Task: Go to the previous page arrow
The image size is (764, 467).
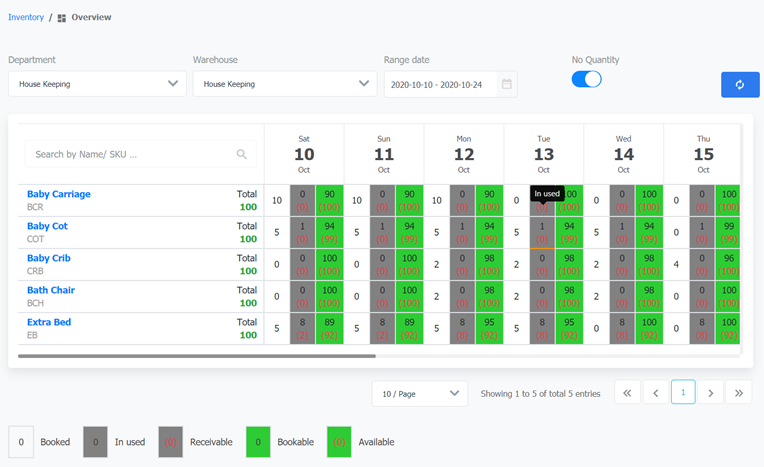Action: point(655,393)
